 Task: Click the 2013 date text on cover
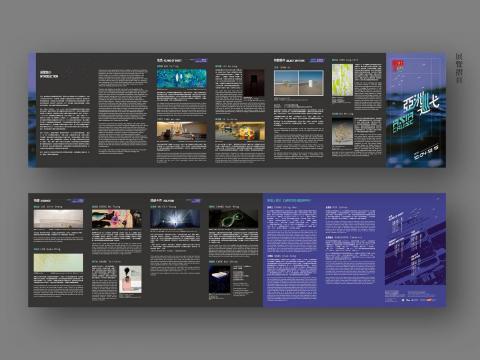pyautogui.click(x=426, y=153)
